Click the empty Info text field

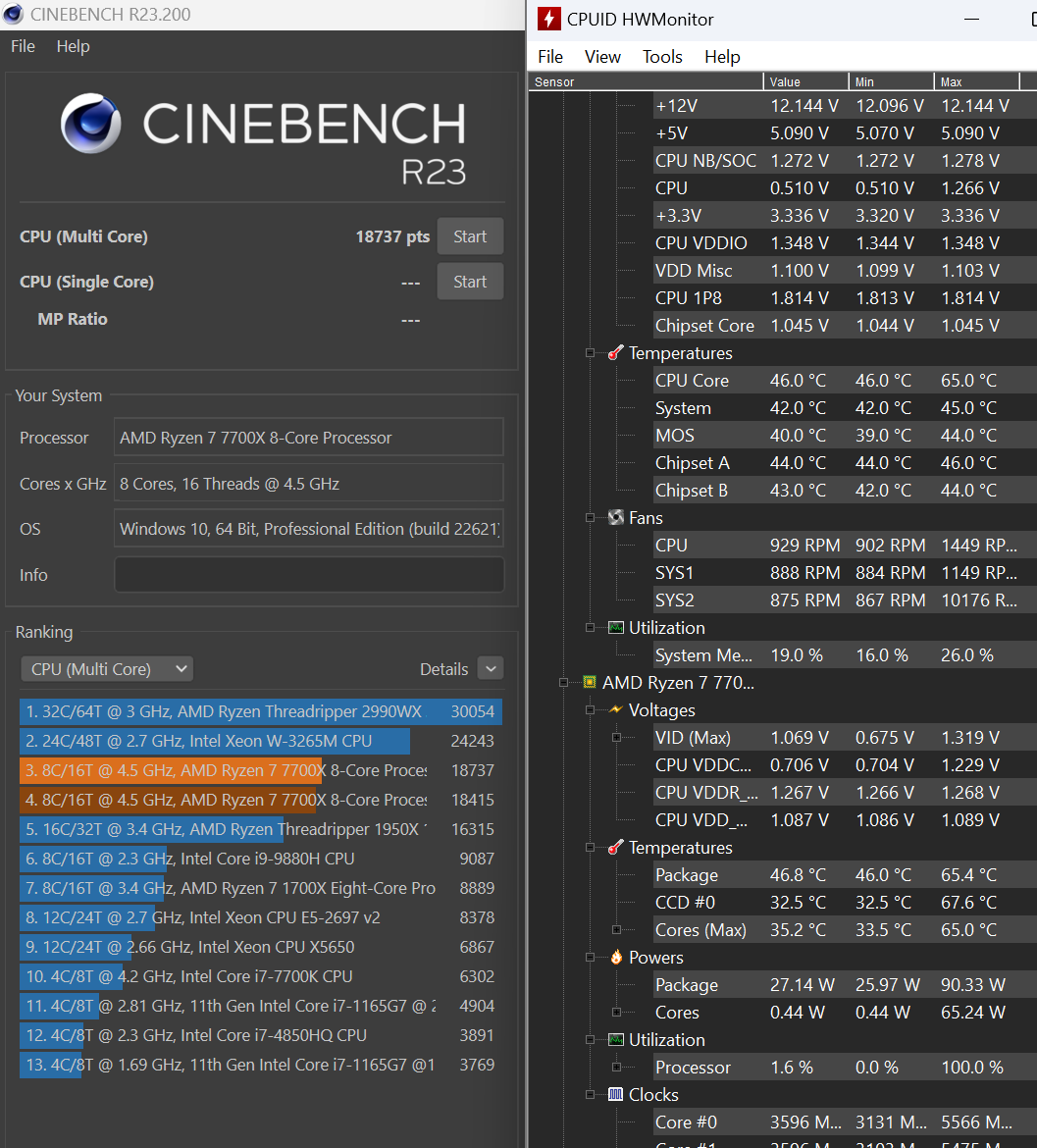tap(309, 575)
